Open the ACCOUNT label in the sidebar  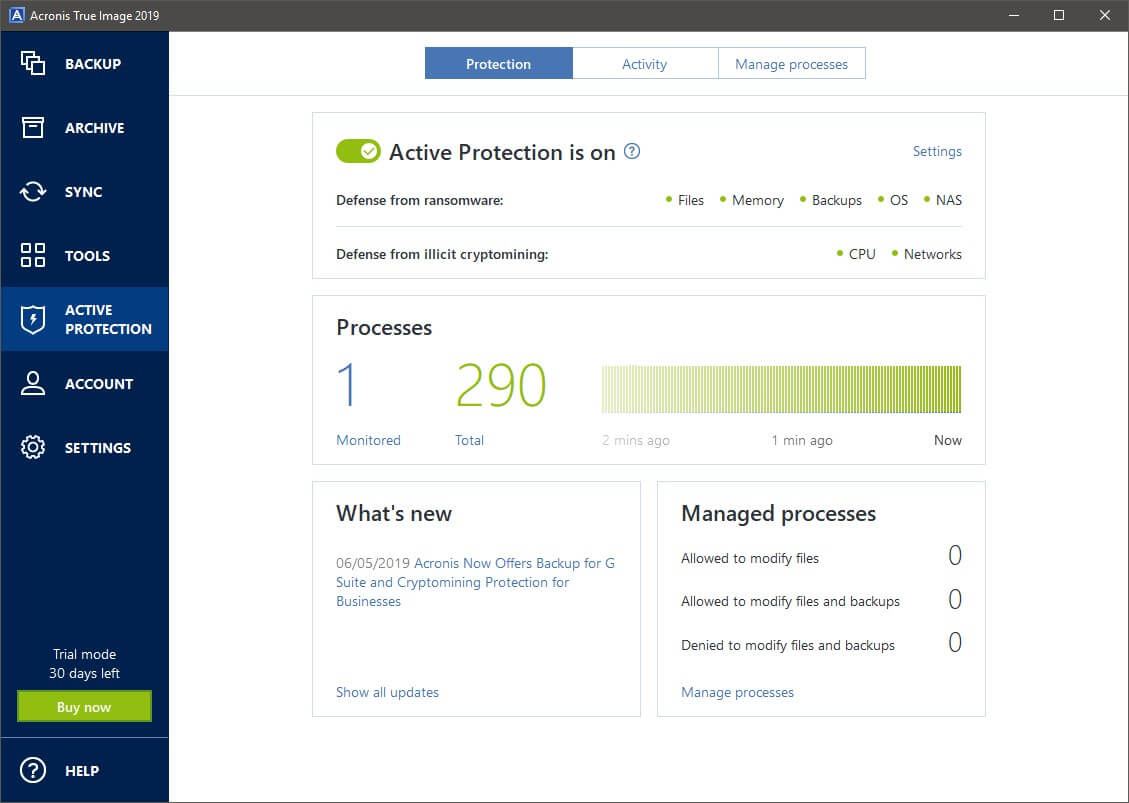99,384
